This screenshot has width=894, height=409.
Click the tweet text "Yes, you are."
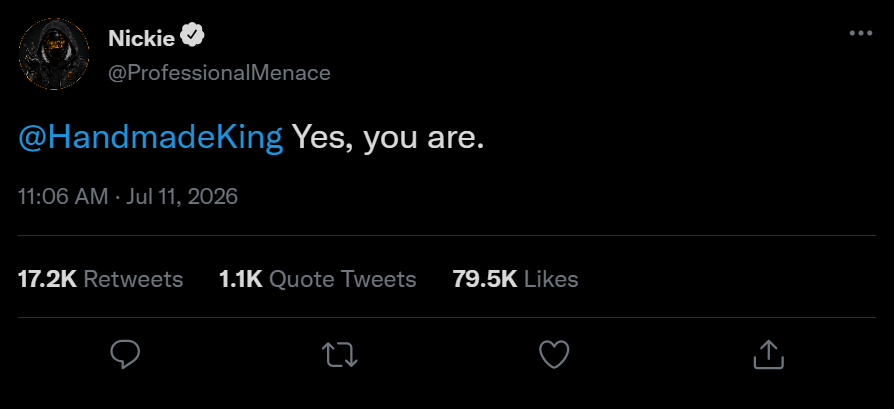[x=388, y=137]
